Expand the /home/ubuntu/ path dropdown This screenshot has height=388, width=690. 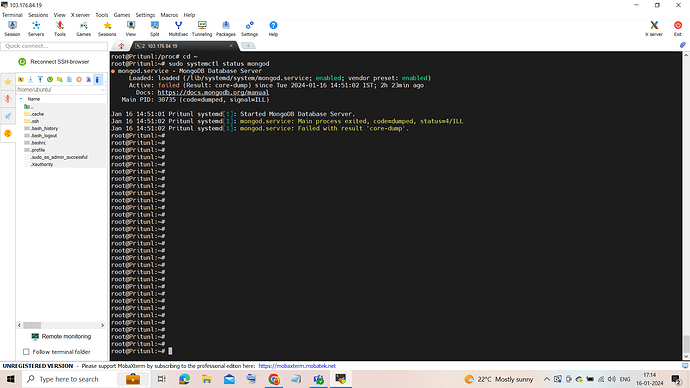[103, 90]
